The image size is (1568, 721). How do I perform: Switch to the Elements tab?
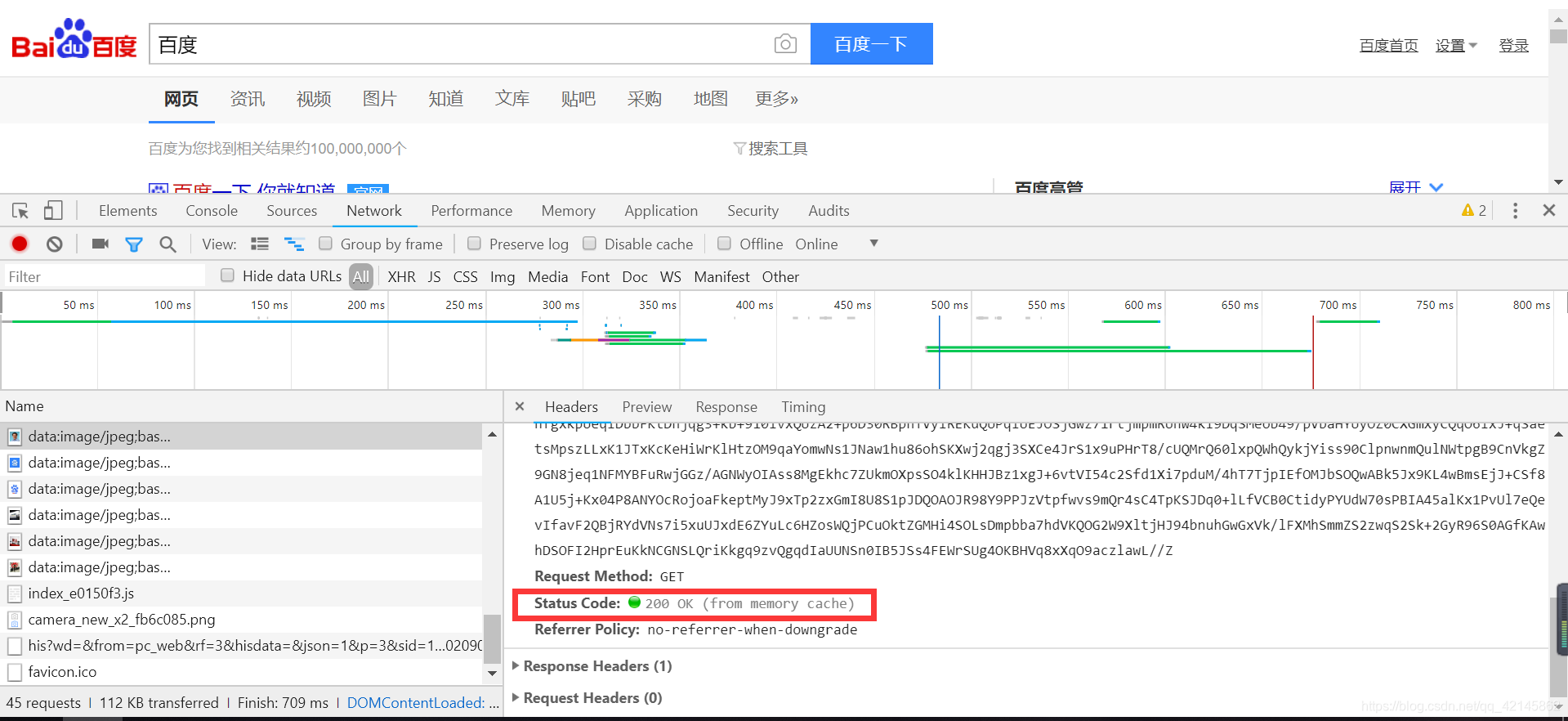[128, 211]
